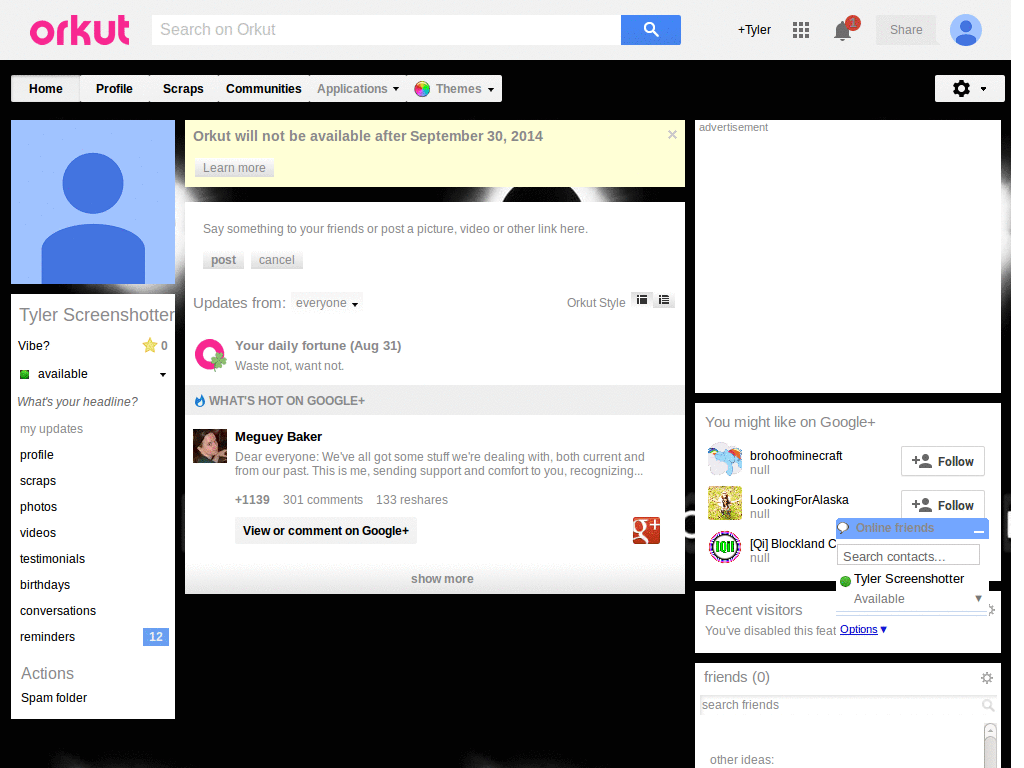1024x768 pixels.
Task: Open the Profile tab
Action: [114, 88]
